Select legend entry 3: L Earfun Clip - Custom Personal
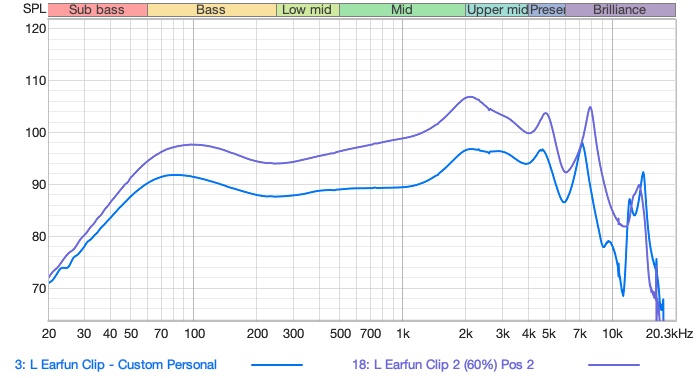700x379 pixels. tap(116, 365)
